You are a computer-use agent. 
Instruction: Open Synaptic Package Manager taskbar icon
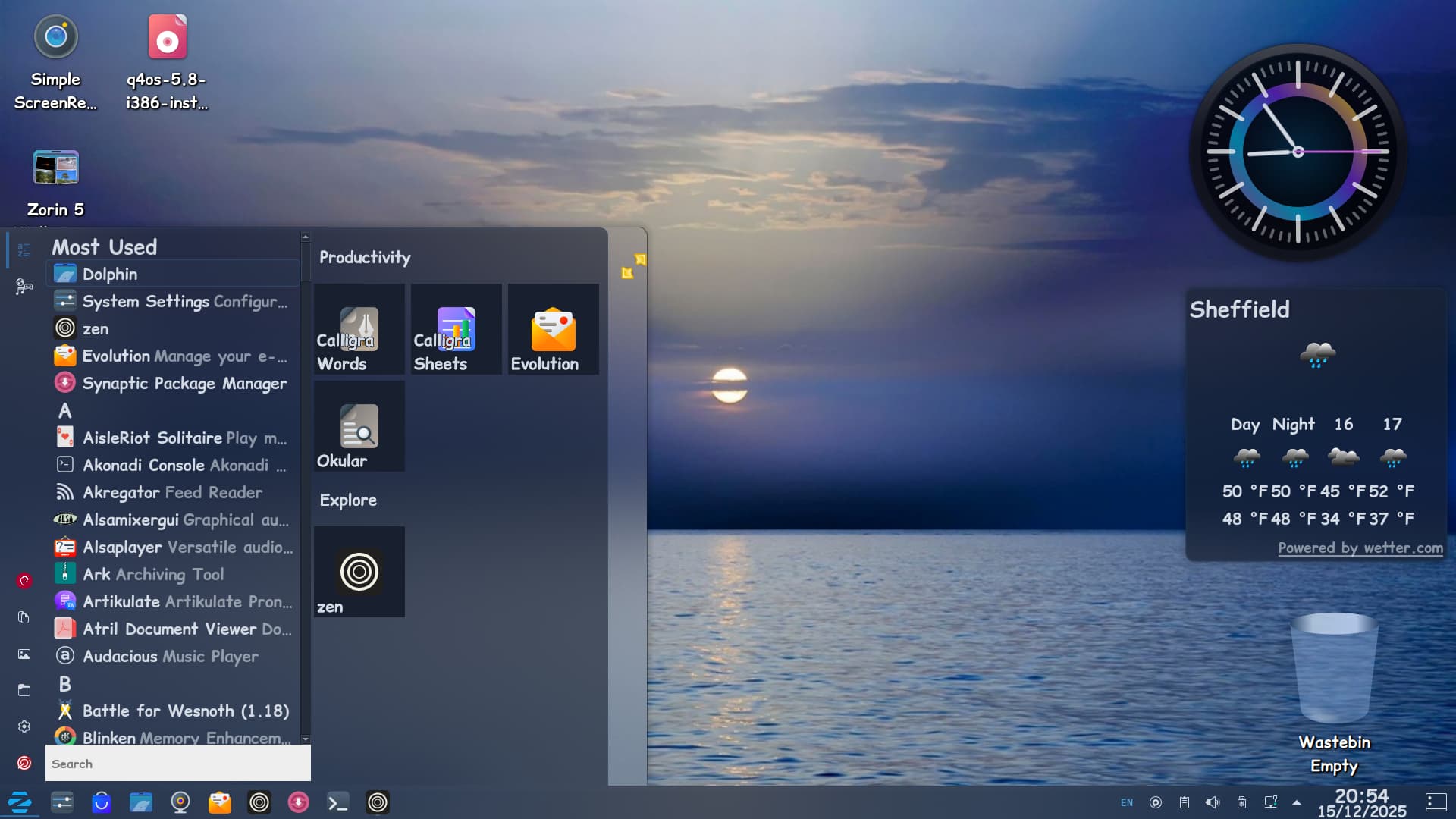pos(298,802)
